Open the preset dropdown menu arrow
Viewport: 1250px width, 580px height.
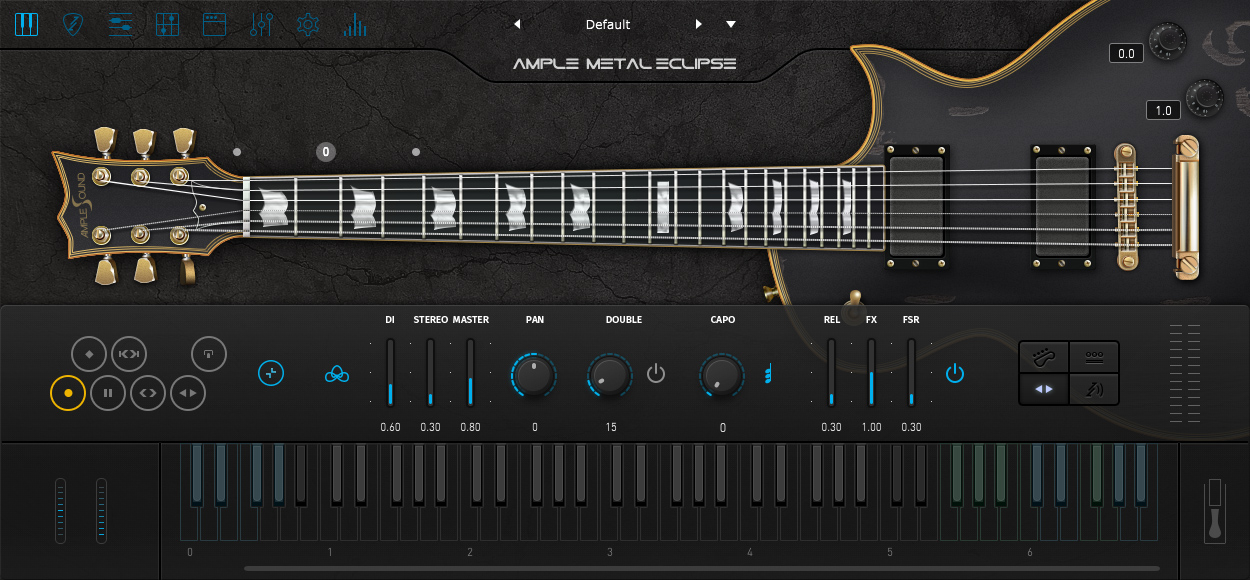point(731,24)
